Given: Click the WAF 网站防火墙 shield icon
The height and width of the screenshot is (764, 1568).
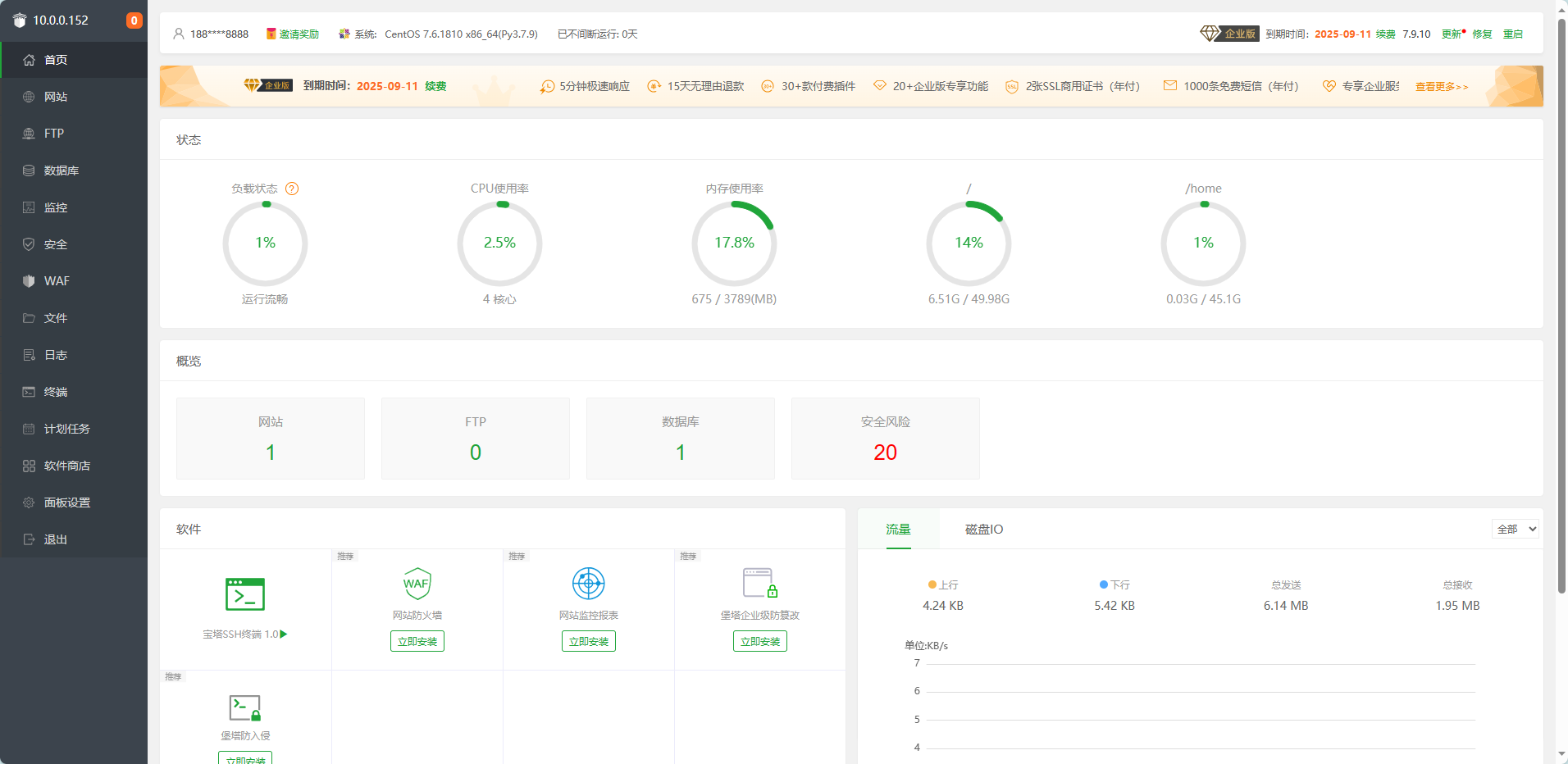Looking at the screenshot, I should tap(417, 584).
